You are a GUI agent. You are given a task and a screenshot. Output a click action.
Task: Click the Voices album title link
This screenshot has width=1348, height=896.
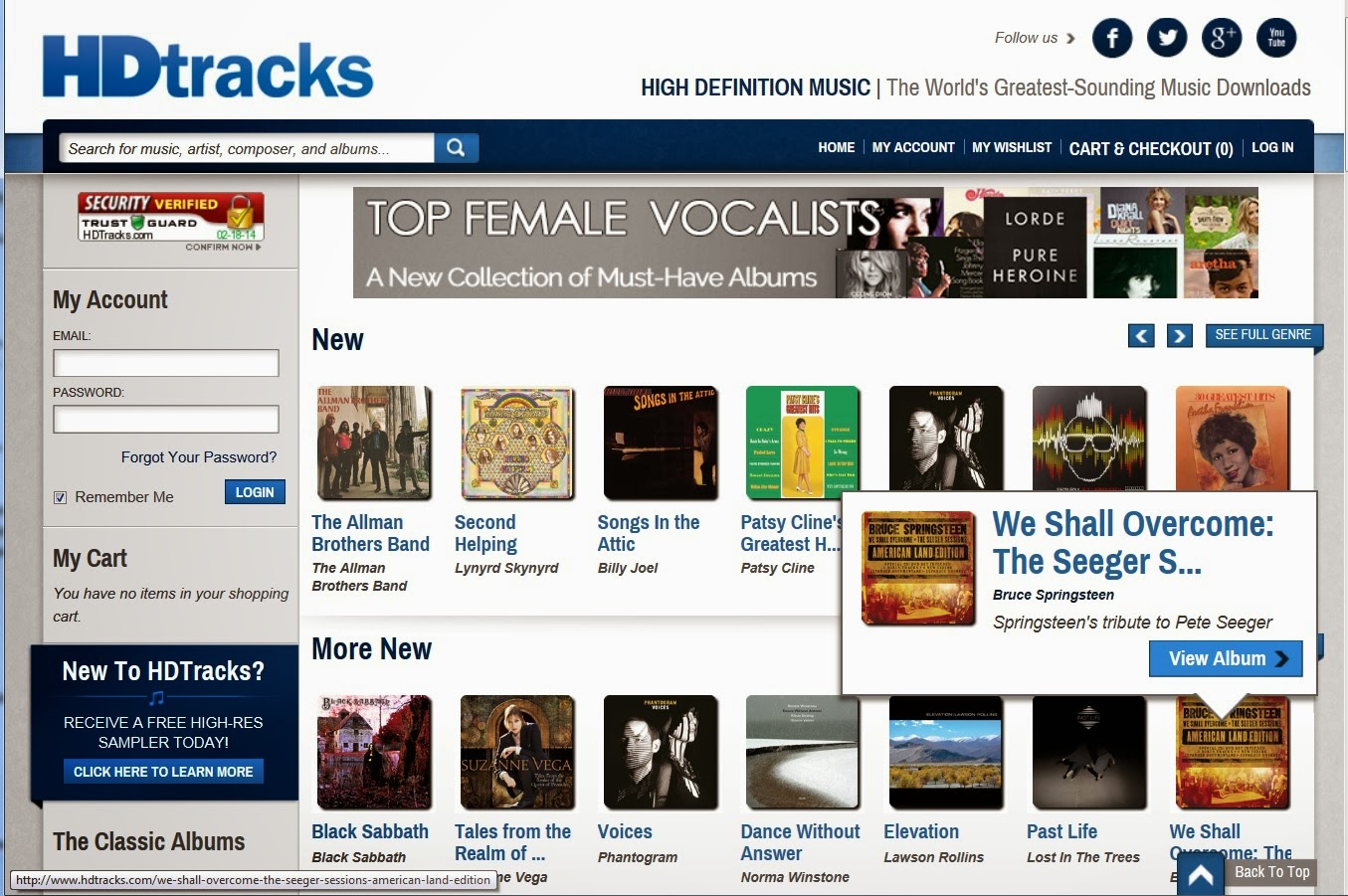[625, 831]
